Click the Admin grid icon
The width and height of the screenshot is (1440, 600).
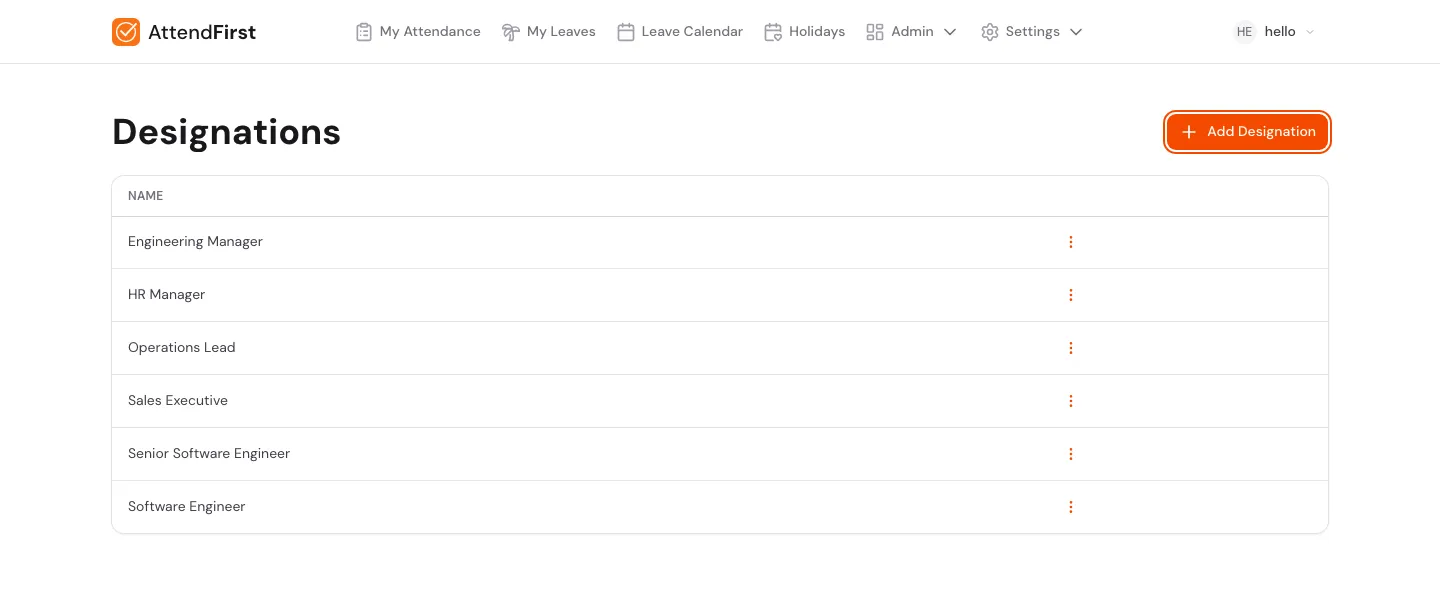tap(875, 32)
